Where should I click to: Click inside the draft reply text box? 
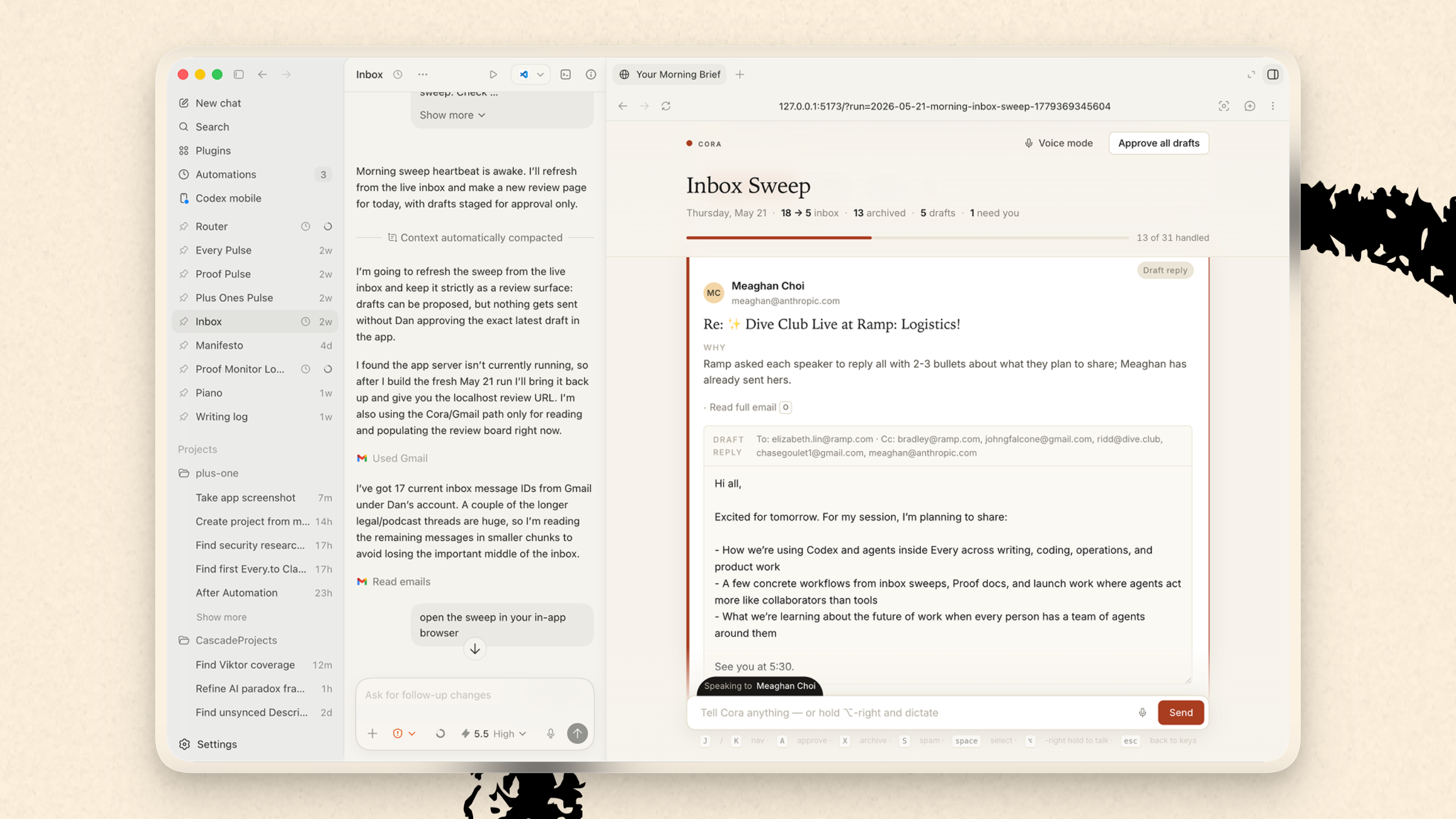click(948, 574)
